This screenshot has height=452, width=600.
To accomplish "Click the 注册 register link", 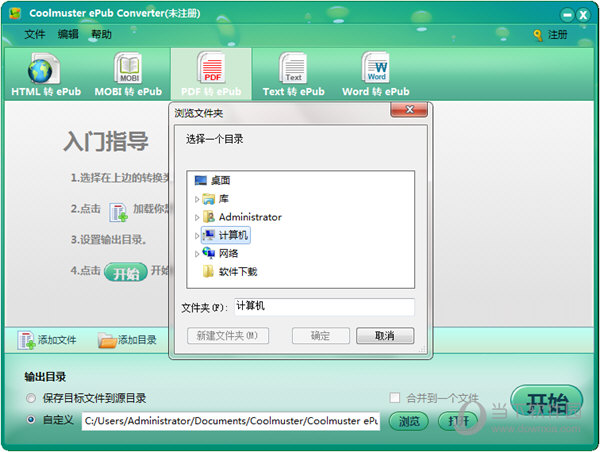I will [x=558, y=35].
